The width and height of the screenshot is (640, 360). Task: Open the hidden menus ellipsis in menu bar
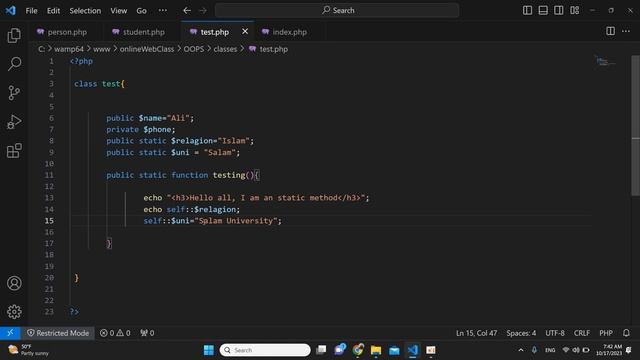tap(162, 11)
